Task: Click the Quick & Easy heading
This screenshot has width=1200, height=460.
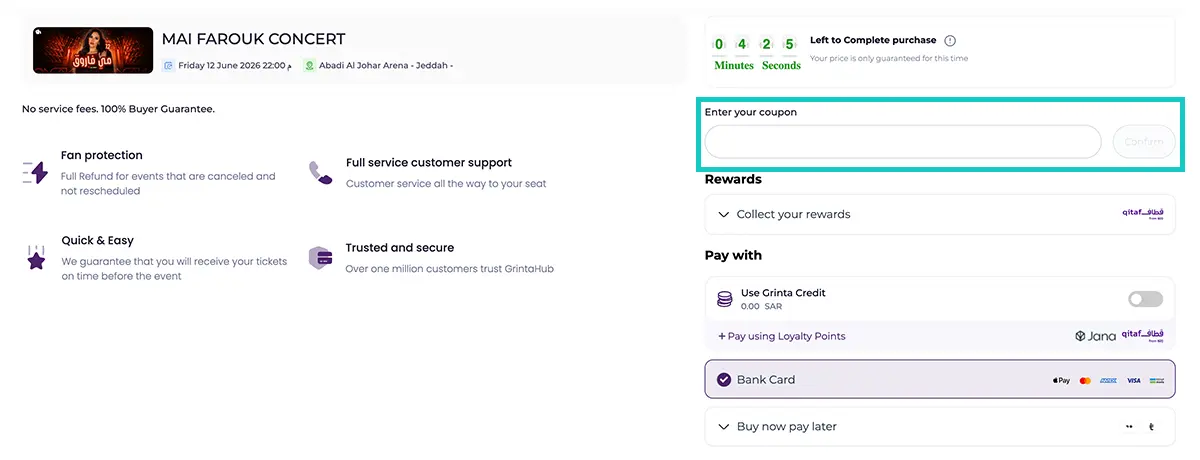Action: (97, 240)
